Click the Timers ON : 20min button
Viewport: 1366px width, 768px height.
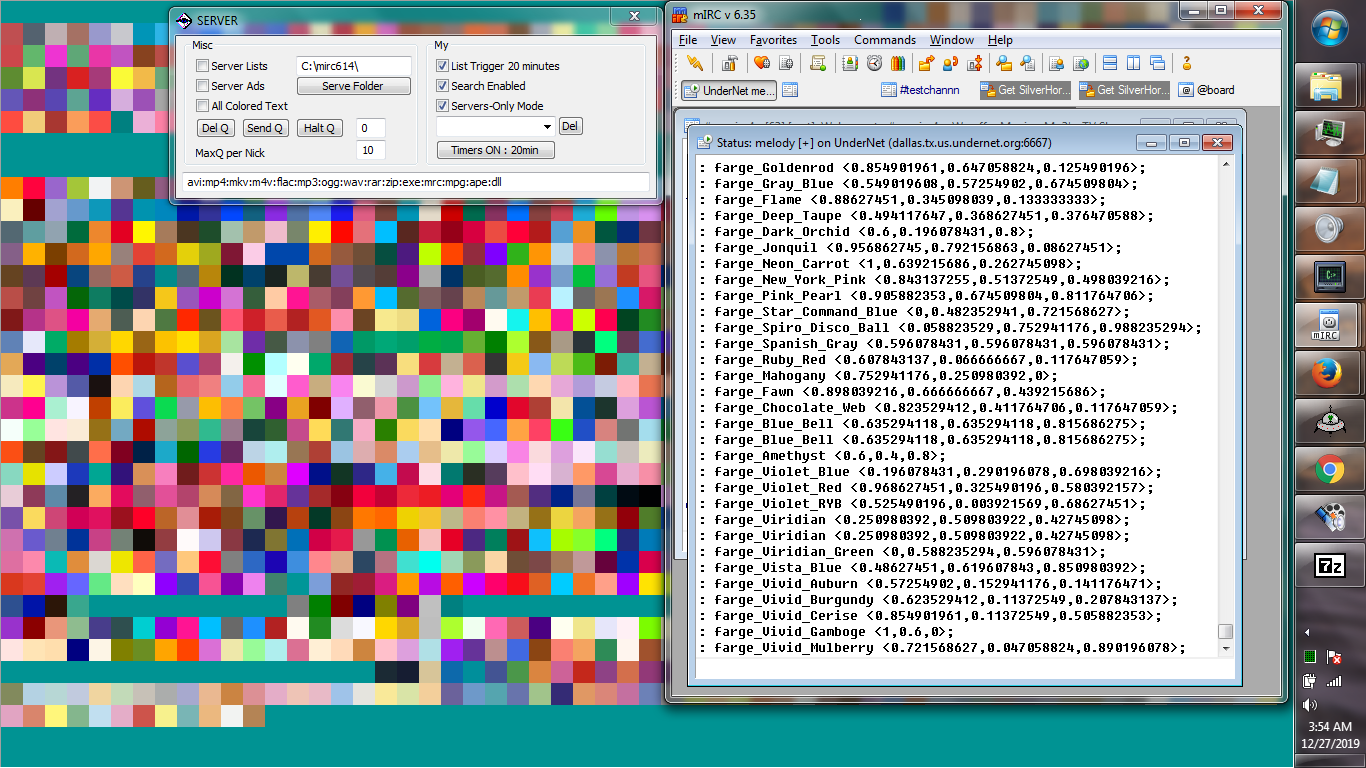[x=495, y=150]
